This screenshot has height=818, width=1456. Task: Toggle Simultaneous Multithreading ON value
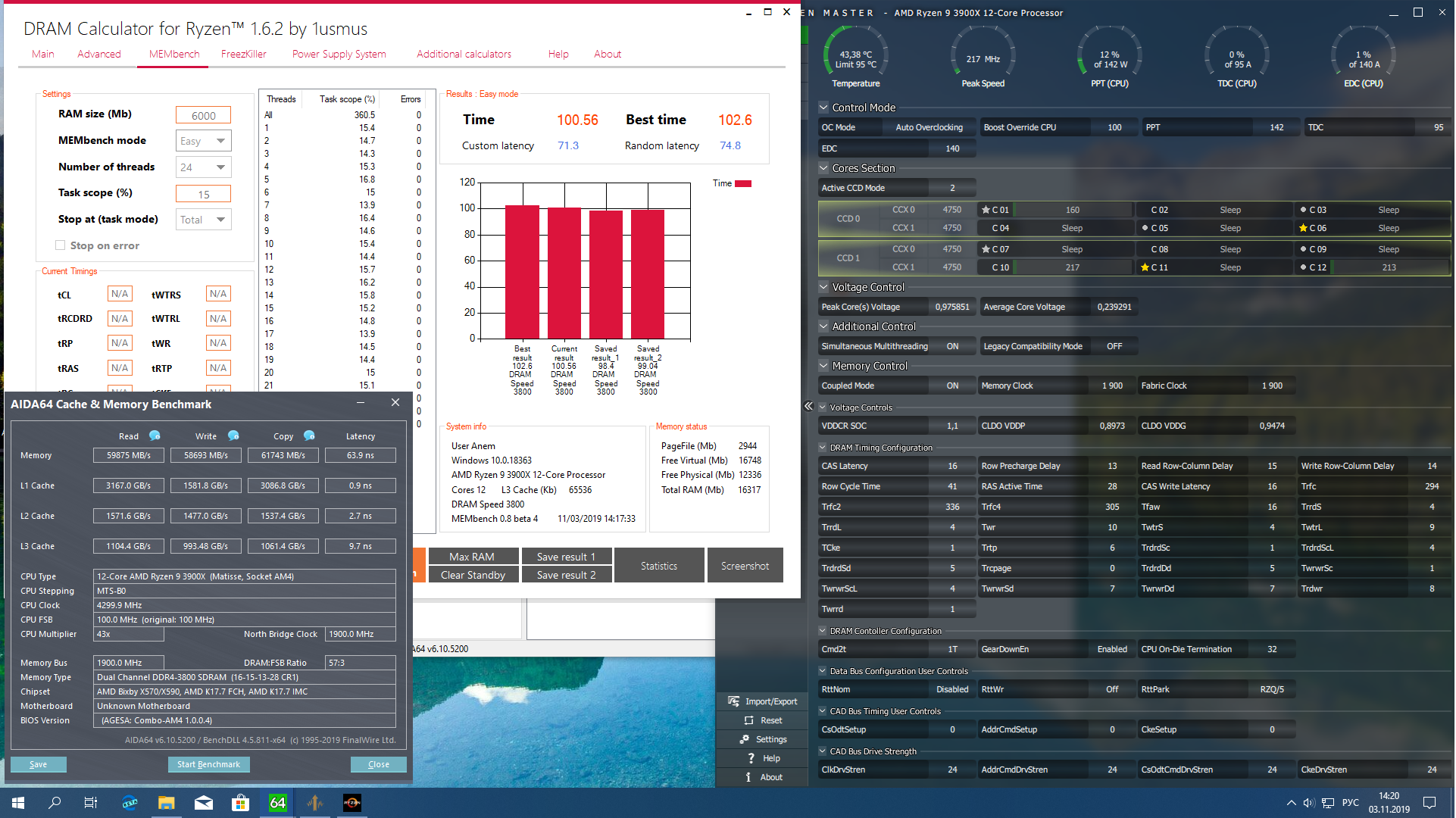pyautogui.click(x=952, y=346)
